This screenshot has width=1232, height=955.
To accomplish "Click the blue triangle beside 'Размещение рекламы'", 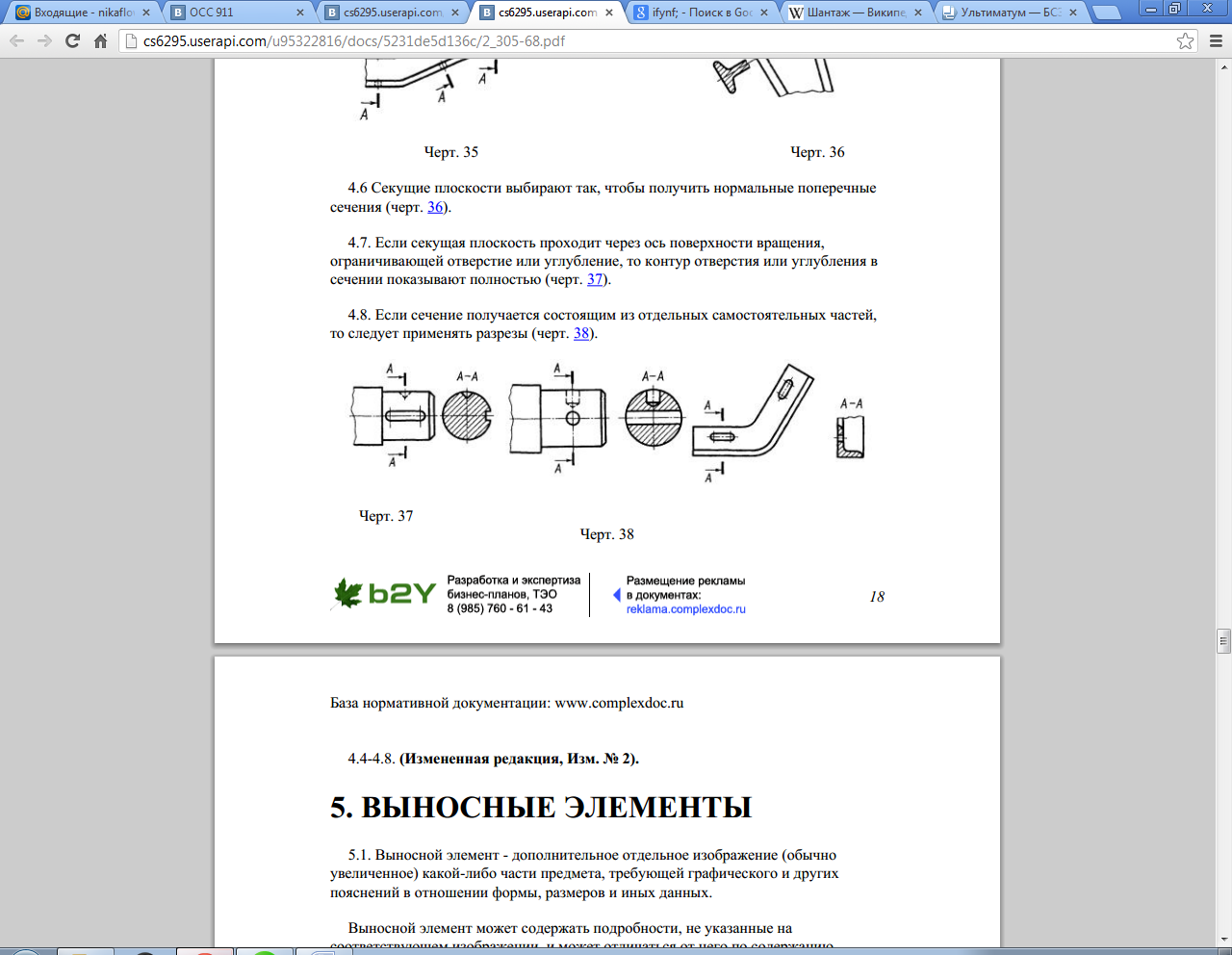I will 617,595.
